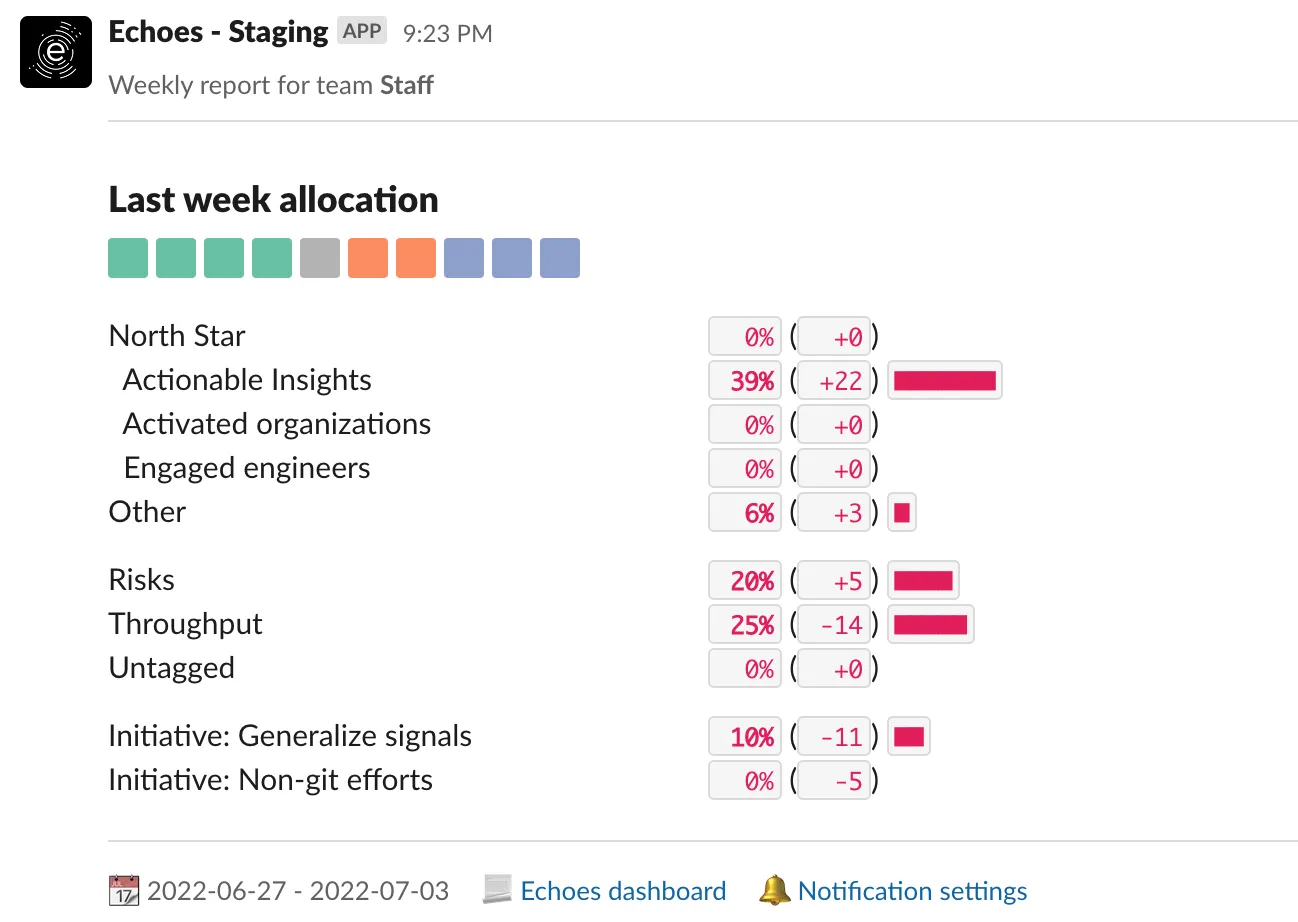
Task: Click the Actionable Insights 39% value
Action: (745, 381)
